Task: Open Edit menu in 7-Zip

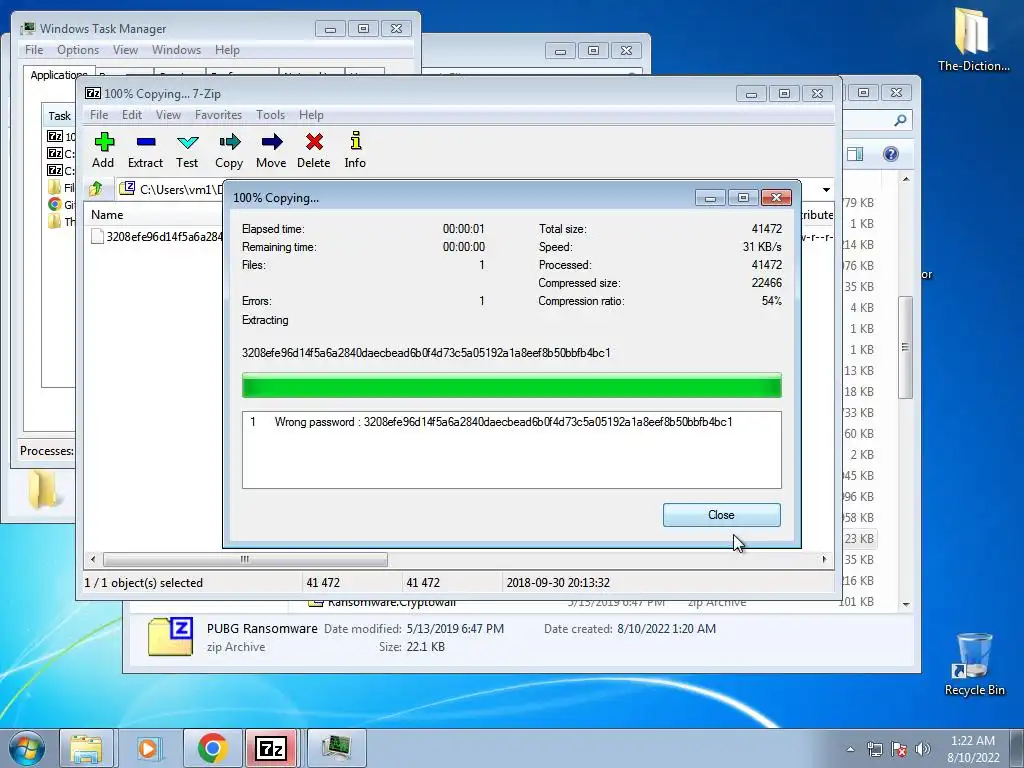Action: click(132, 115)
